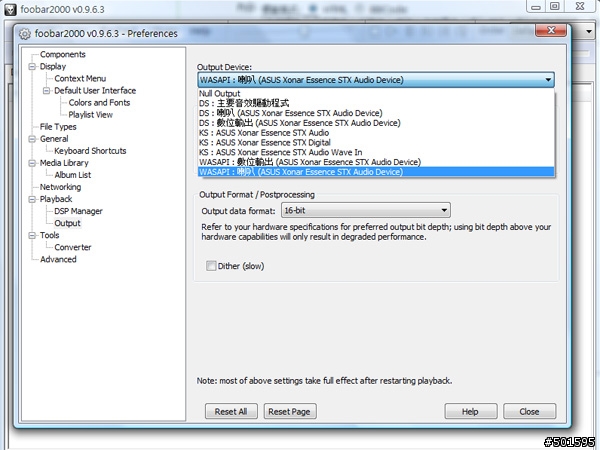This screenshot has width=600, height=450.
Task: Select KS : ASUS Xonar Essence STX Digital
Action: (x=376, y=142)
